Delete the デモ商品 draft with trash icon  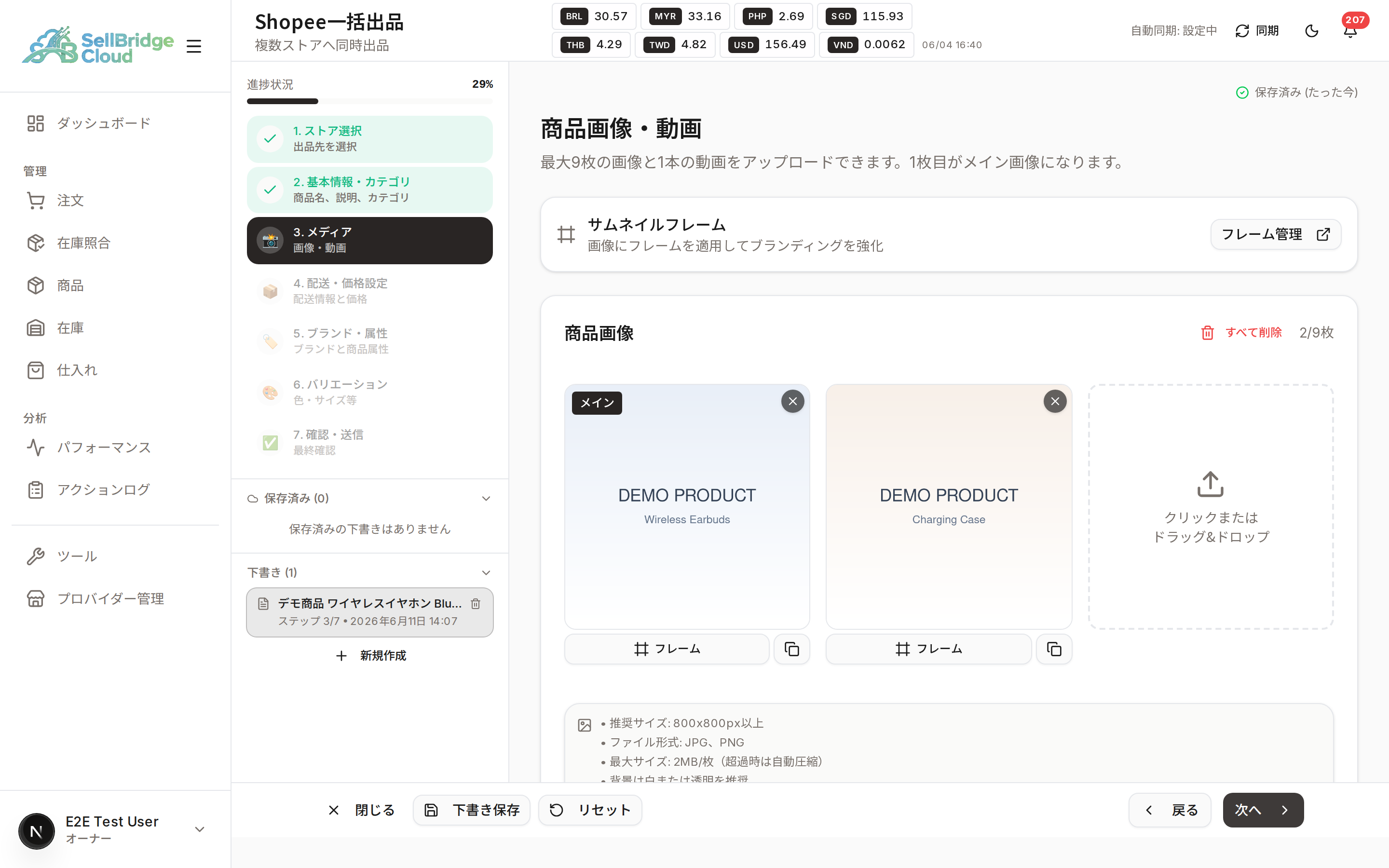coord(476,603)
